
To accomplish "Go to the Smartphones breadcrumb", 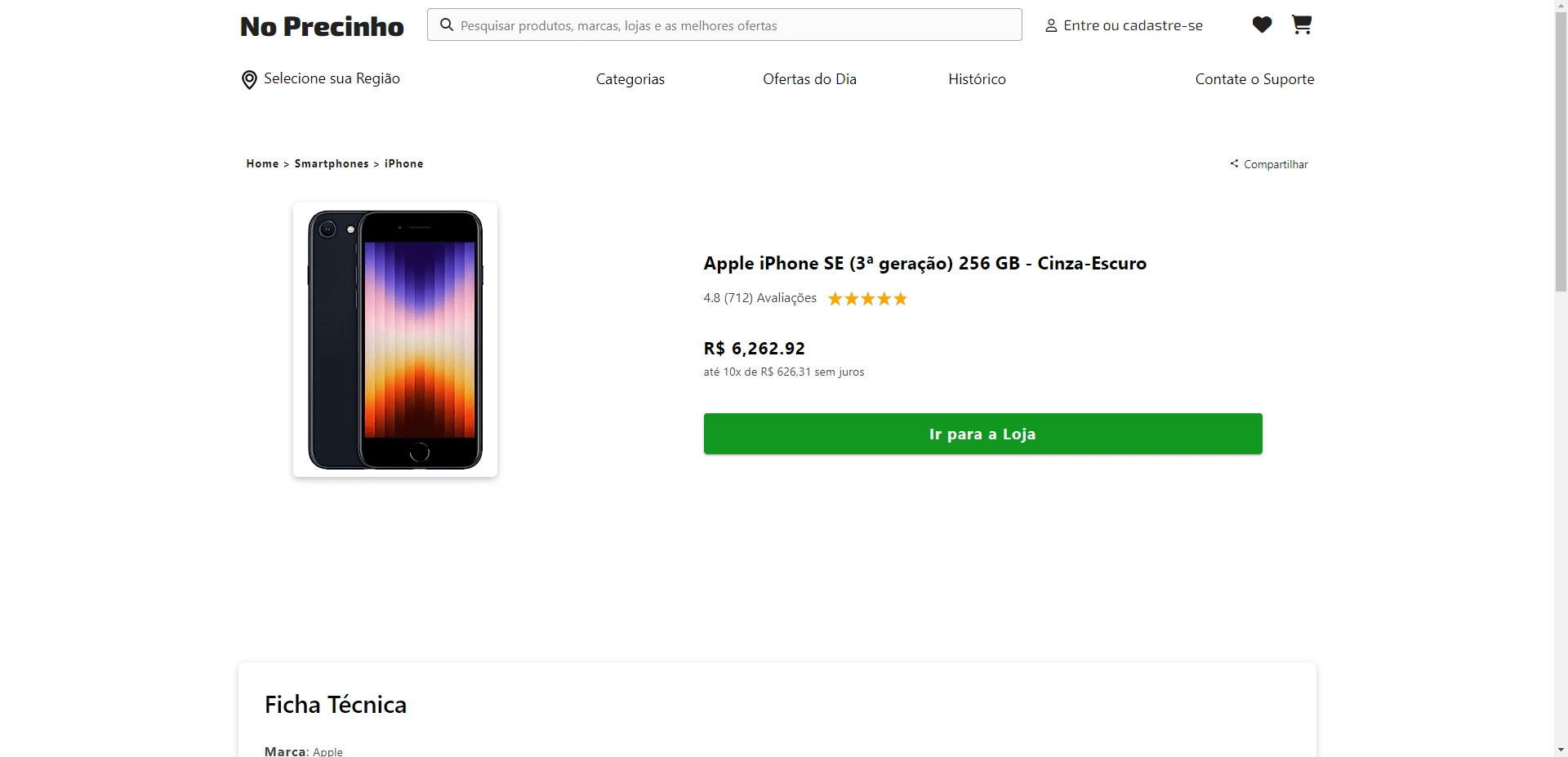I will [332, 164].
